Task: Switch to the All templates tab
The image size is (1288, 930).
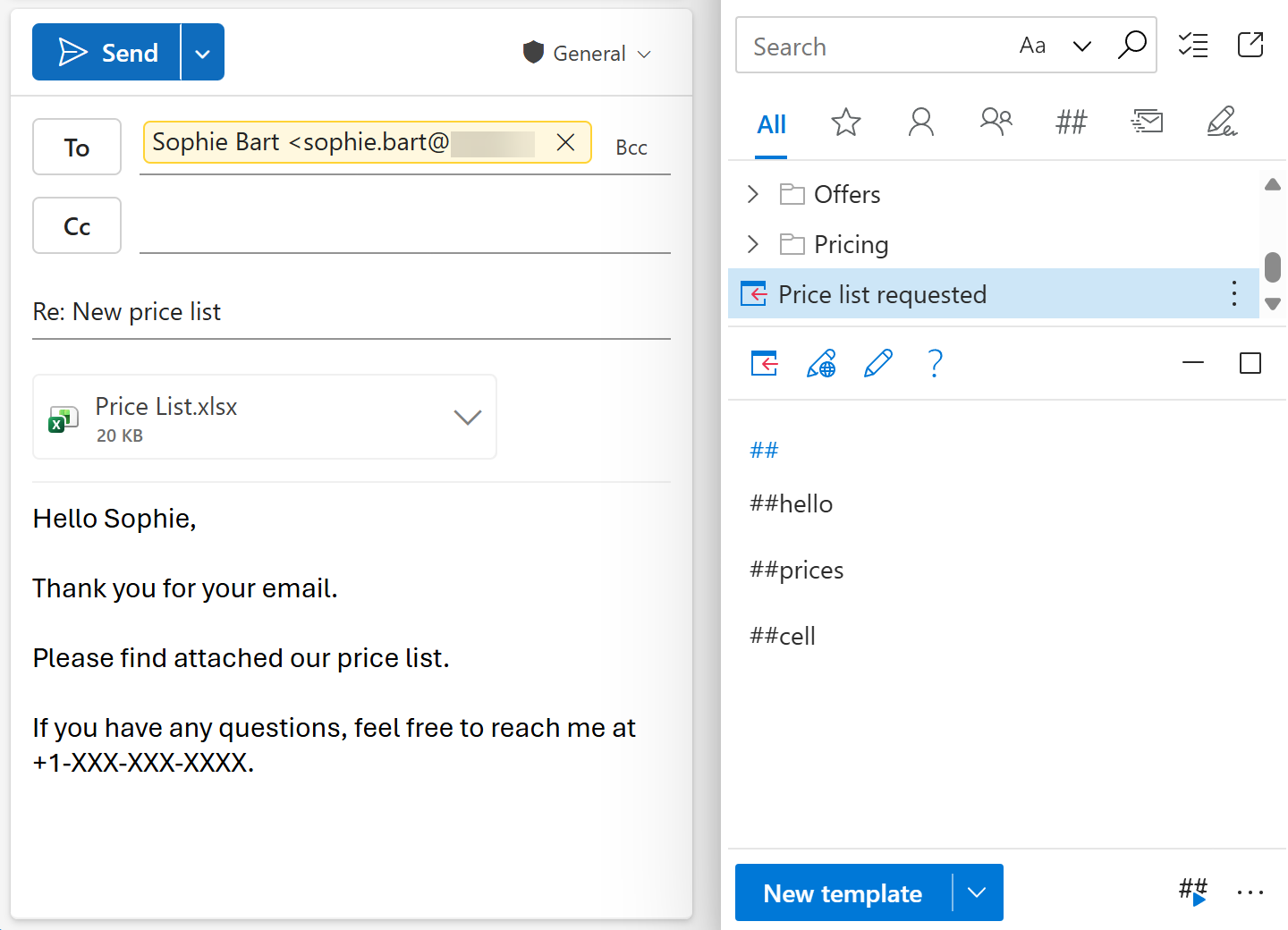Action: (x=771, y=124)
